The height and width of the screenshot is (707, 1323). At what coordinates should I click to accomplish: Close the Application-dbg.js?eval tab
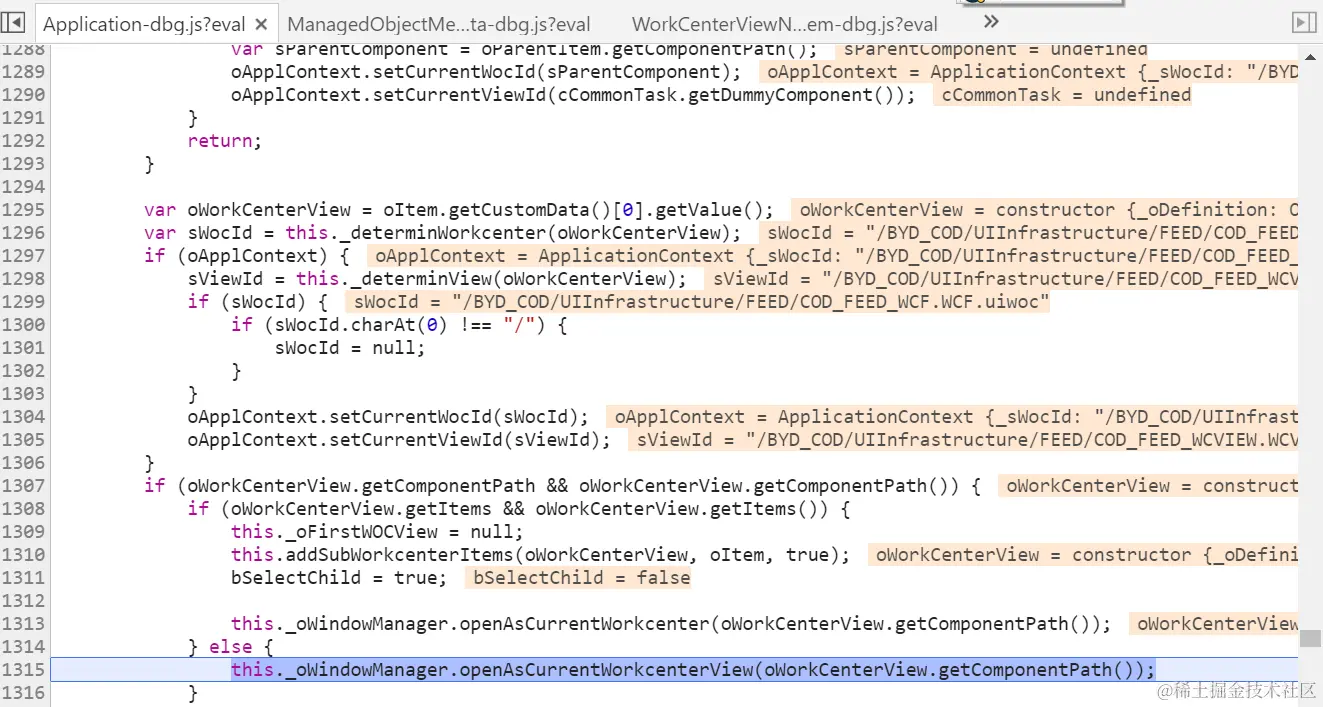coord(261,25)
